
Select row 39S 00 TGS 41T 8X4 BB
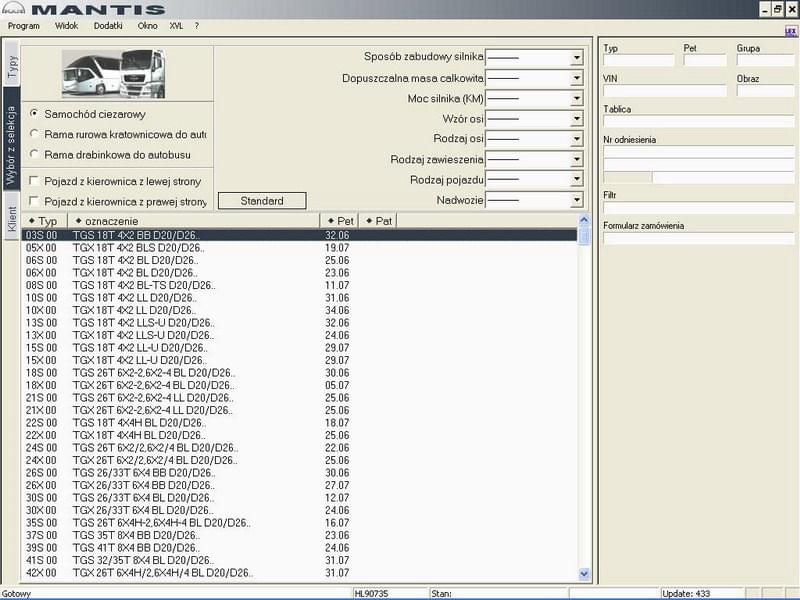[x=299, y=548]
